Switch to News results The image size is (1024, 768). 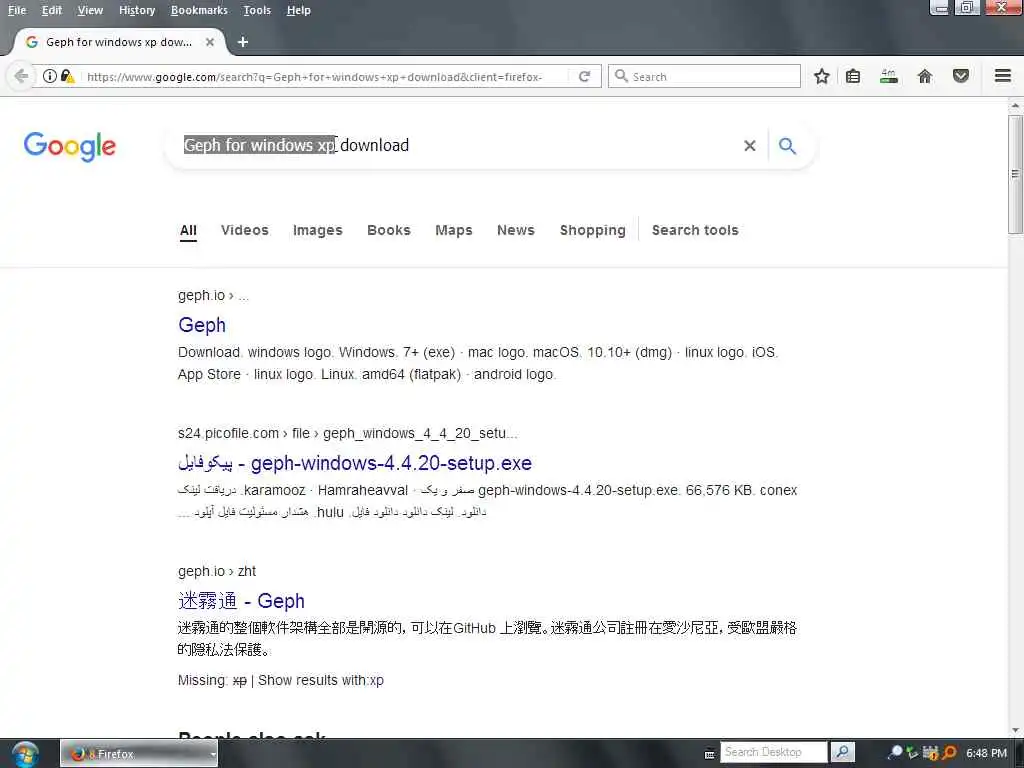[x=516, y=230]
